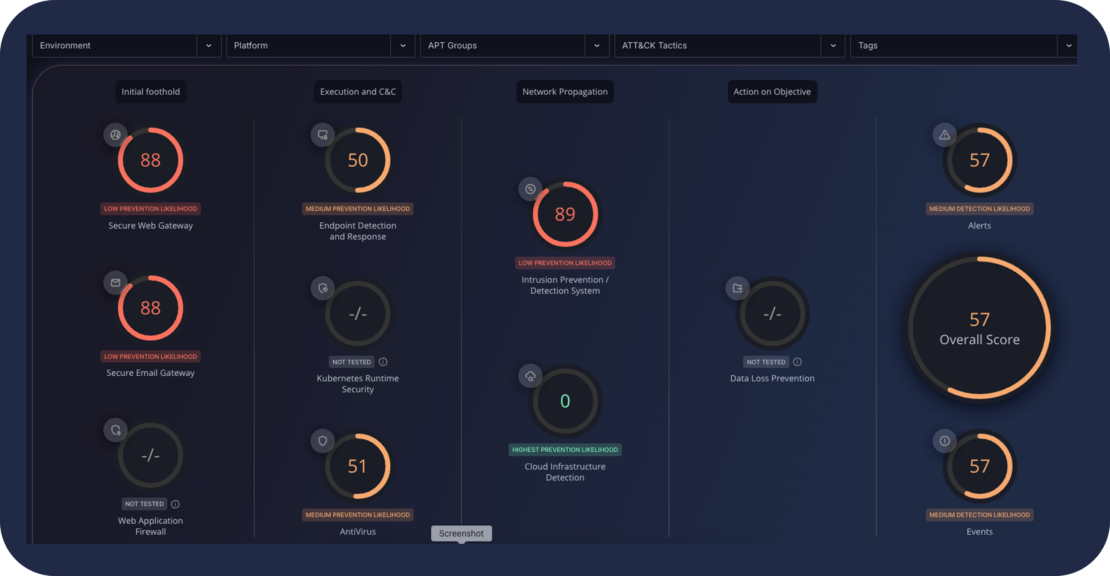The width and height of the screenshot is (1110, 576).
Task: Click Medium Detection Likelihood badge above Alerts
Action: [x=980, y=209]
